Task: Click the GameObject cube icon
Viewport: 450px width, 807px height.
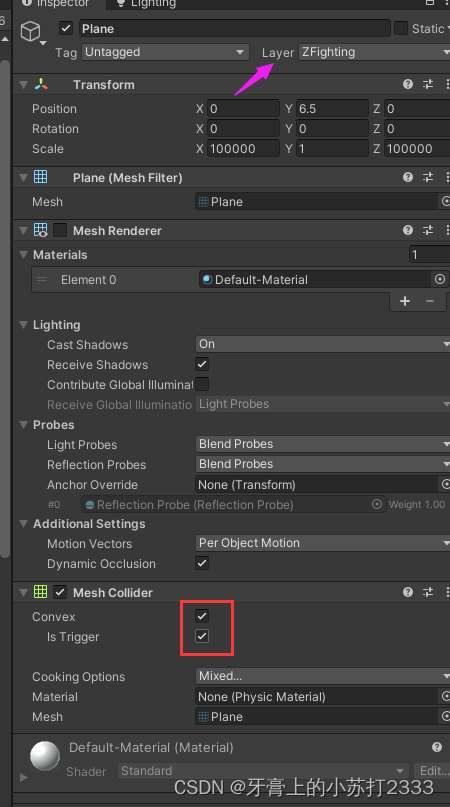Action: pos(30,31)
